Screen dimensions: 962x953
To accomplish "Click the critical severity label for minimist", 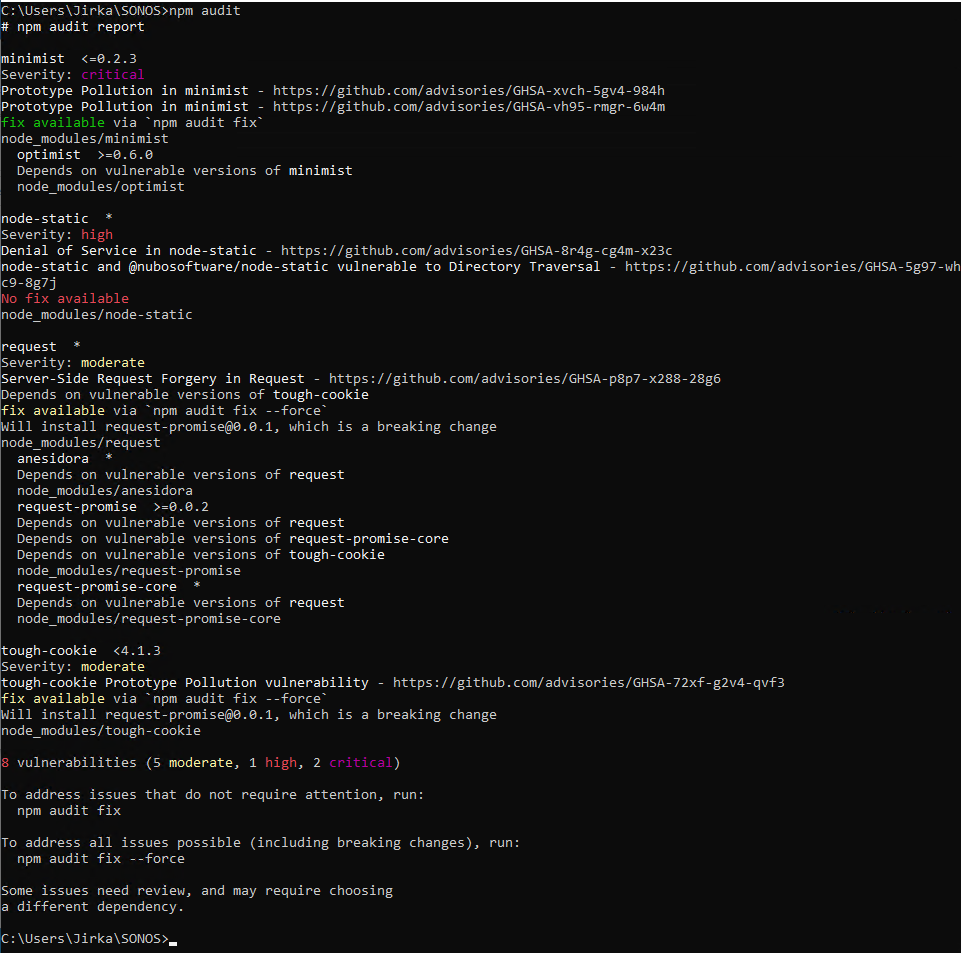I will (115, 74).
